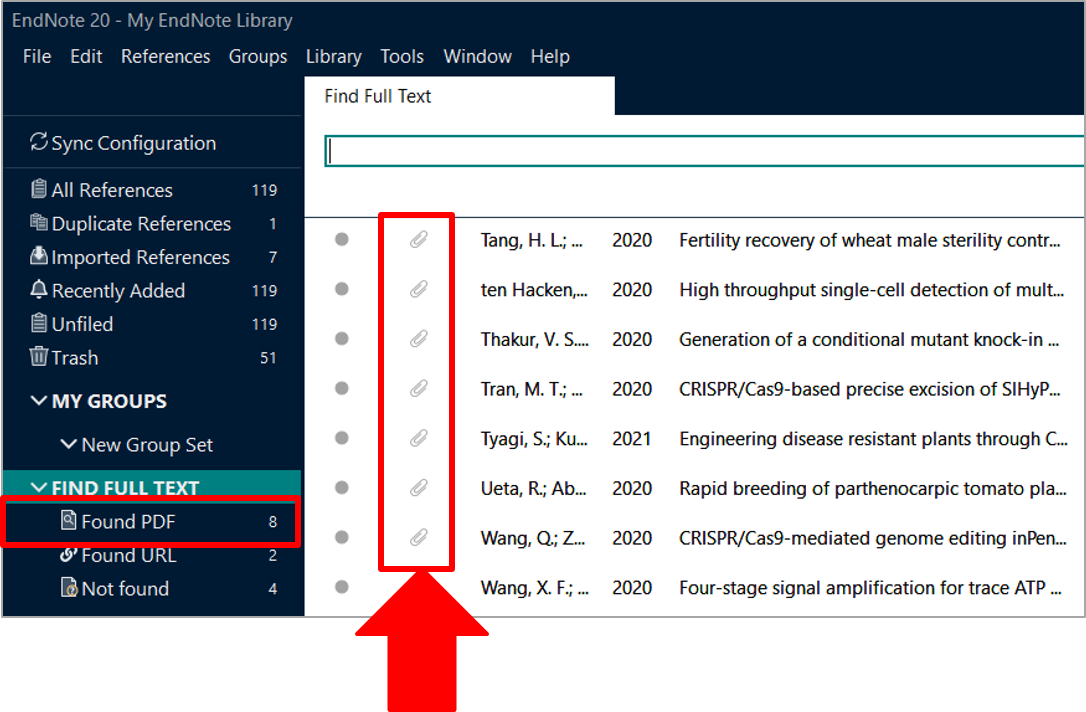Open attachment paperclip for Tran, M. T.
This screenshot has height=712, width=1086.
pyautogui.click(x=418, y=389)
